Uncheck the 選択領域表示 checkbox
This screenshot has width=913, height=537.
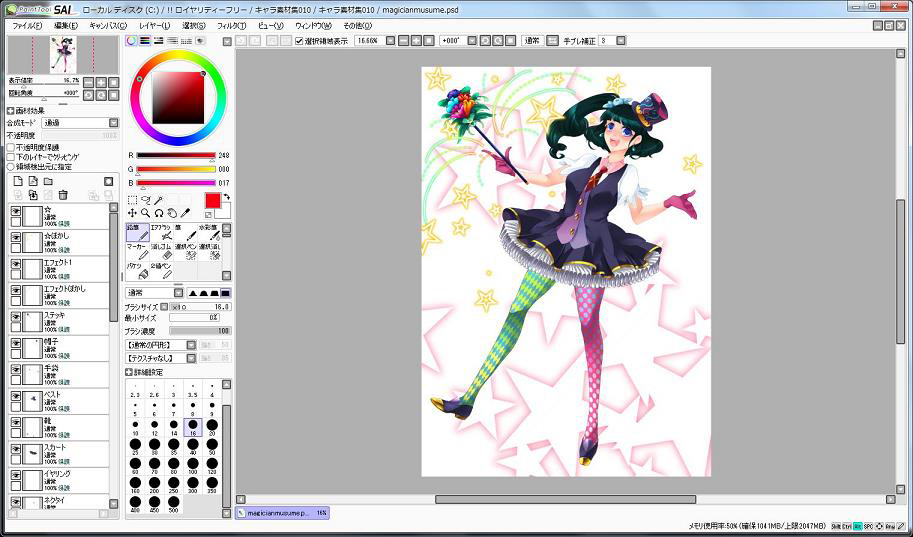pyautogui.click(x=299, y=41)
